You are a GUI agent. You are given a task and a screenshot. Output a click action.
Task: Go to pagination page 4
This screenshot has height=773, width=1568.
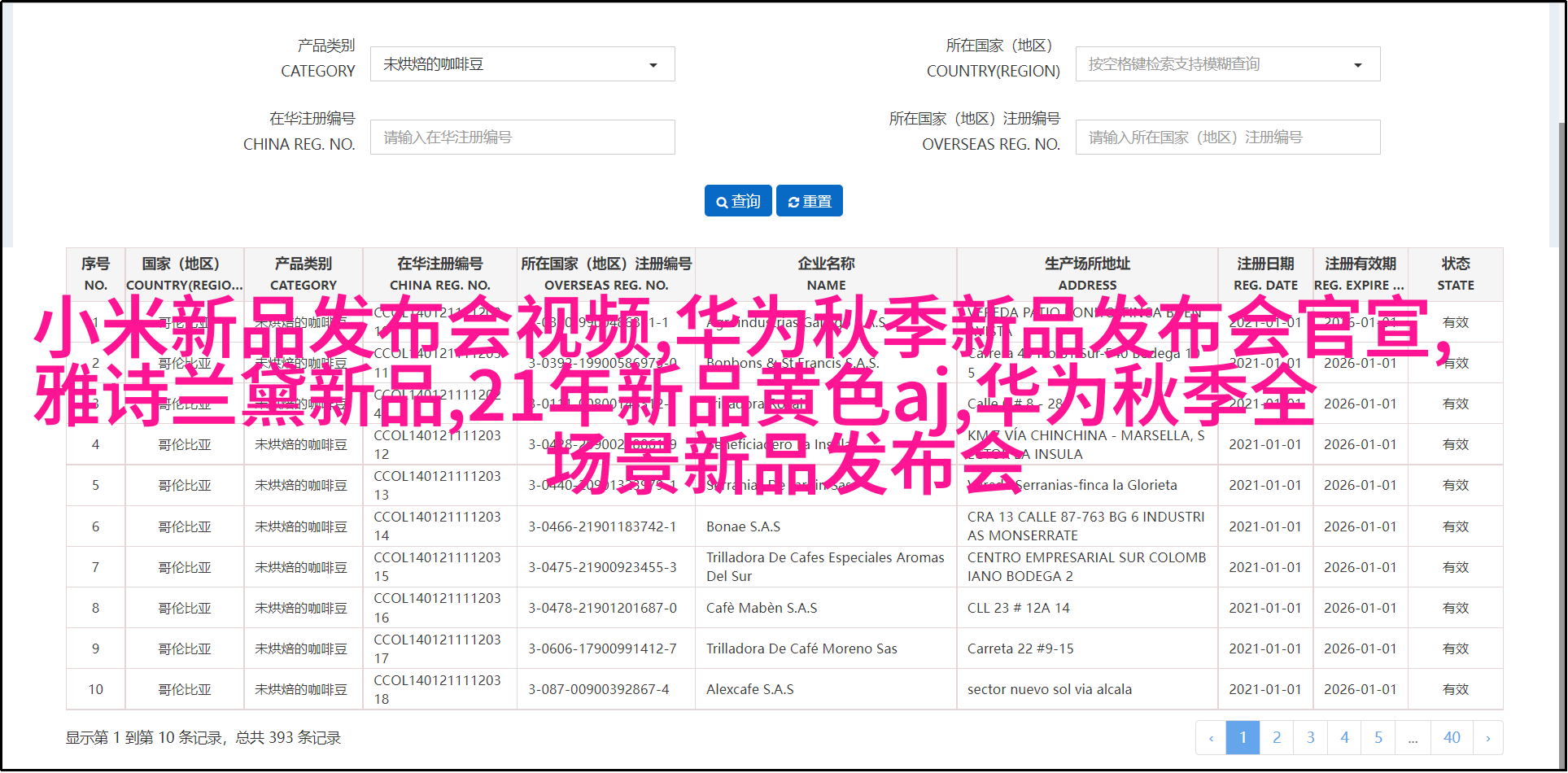click(1344, 738)
